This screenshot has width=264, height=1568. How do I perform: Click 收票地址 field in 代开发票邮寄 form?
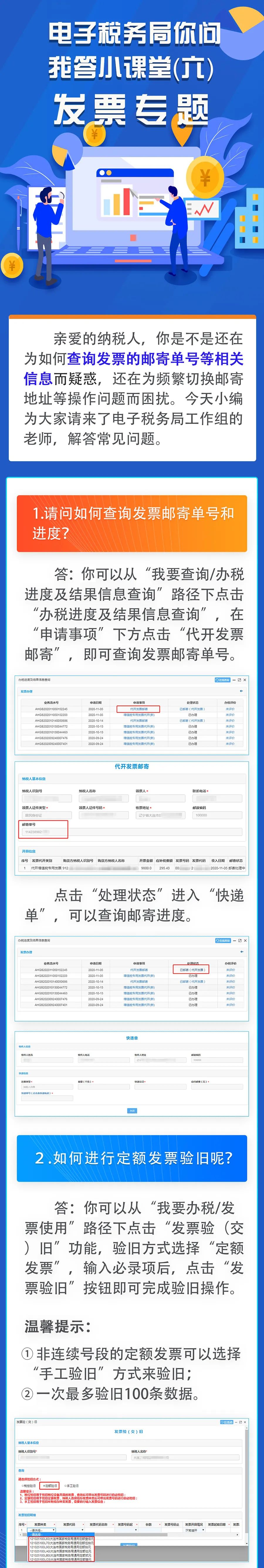click(x=160, y=815)
